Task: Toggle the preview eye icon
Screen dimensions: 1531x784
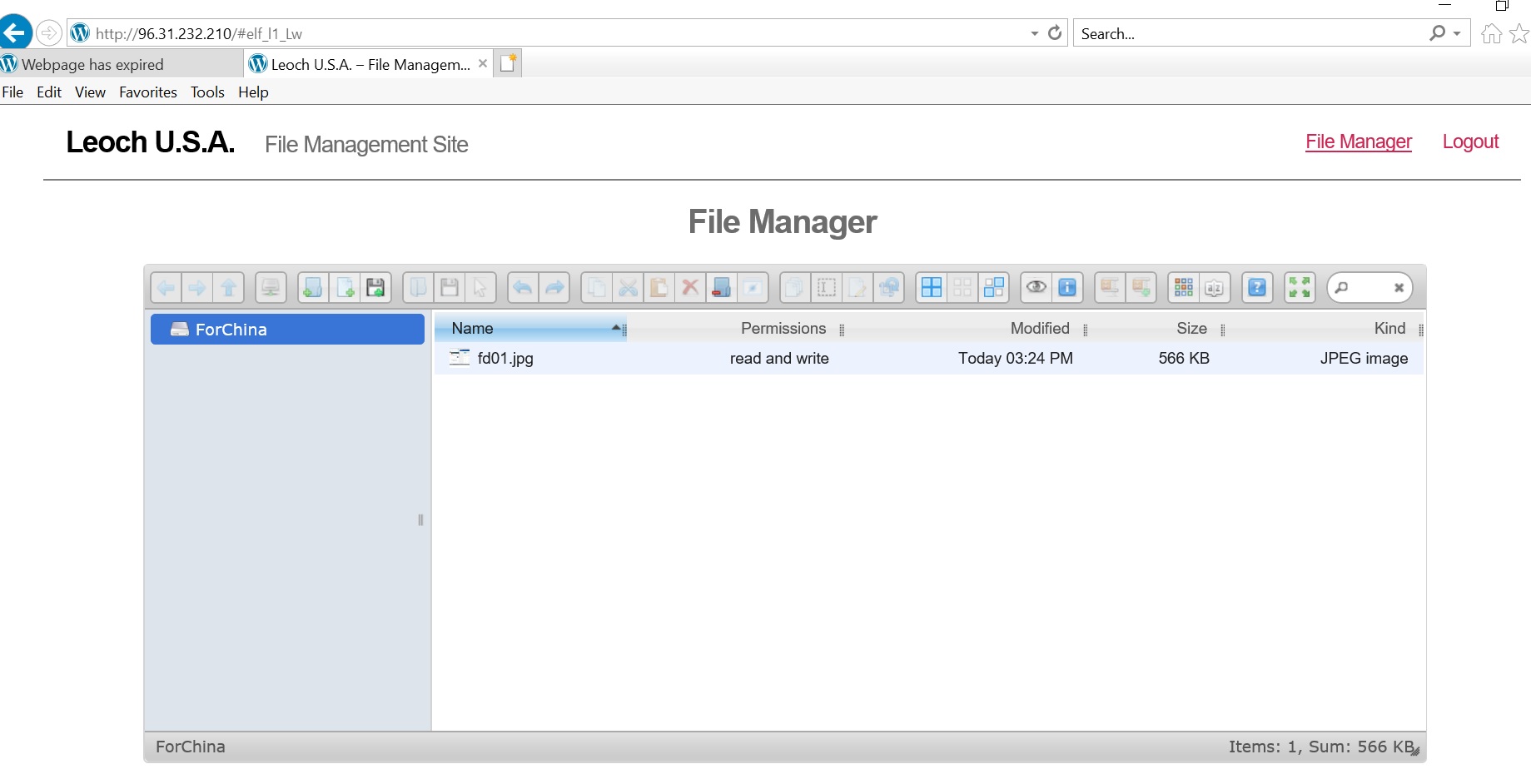Action: [x=1036, y=288]
